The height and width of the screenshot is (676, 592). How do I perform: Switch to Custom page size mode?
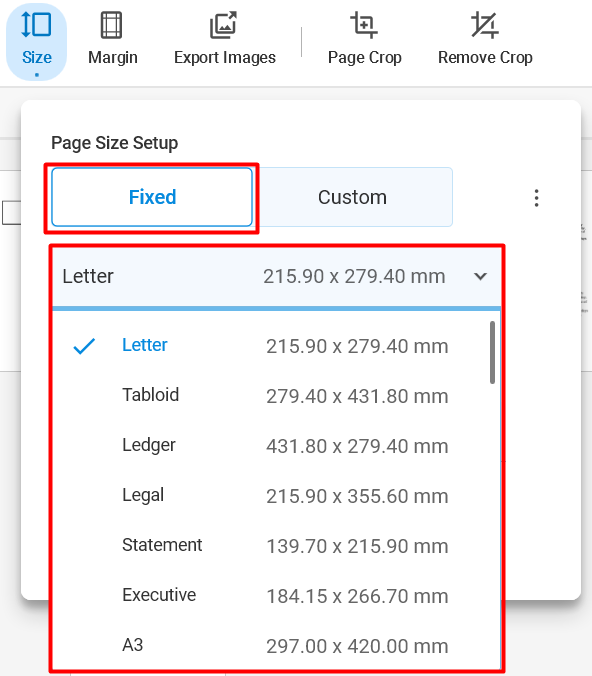[x=352, y=197]
